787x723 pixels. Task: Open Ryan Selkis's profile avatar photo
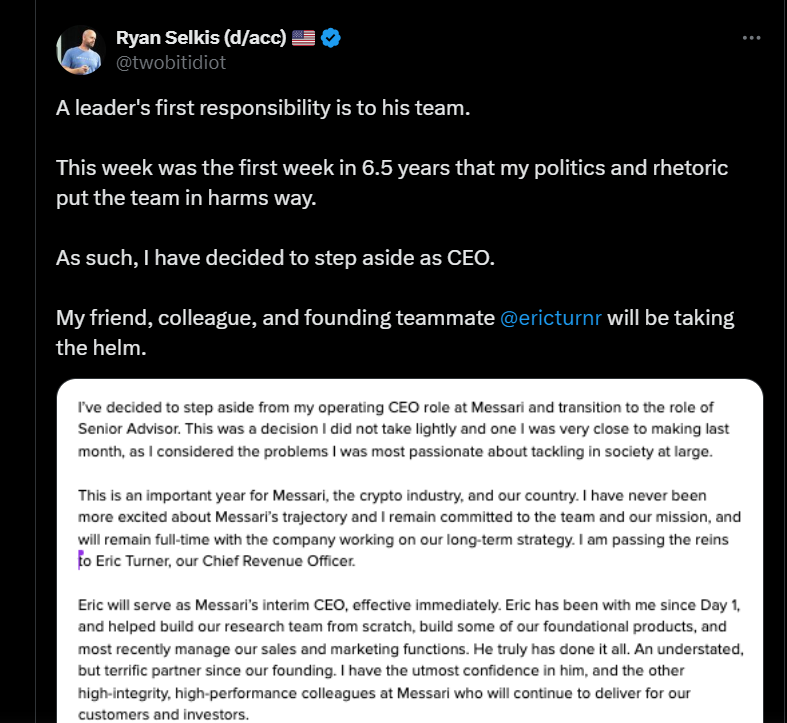[81, 50]
